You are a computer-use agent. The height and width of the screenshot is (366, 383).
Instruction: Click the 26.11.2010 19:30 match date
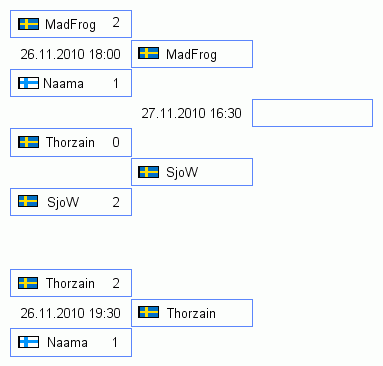(70, 313)
